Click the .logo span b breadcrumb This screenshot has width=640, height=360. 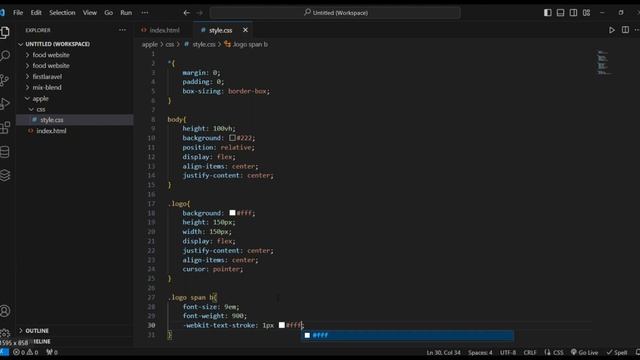coord(246,44)
